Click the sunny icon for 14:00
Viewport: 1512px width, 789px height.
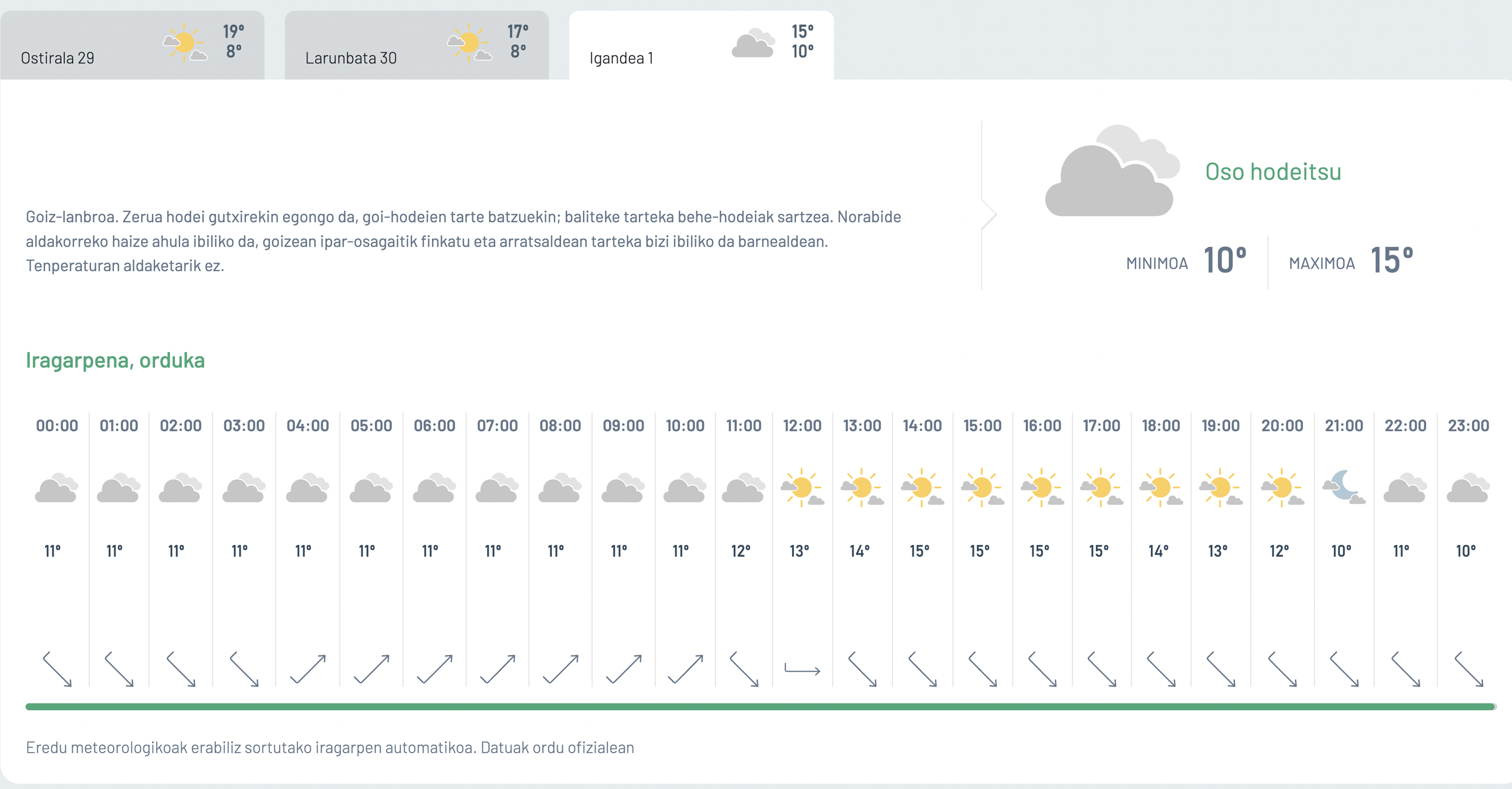922,487
